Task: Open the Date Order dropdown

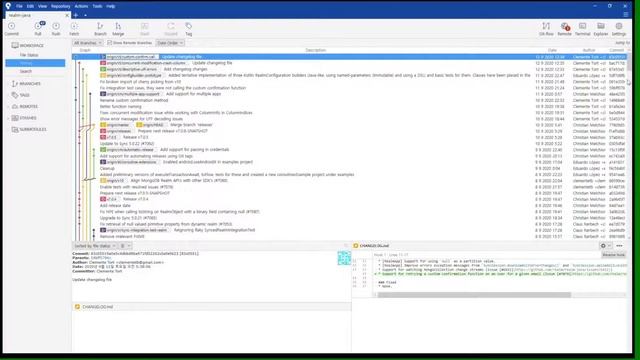Action: [x=170, y=42]
